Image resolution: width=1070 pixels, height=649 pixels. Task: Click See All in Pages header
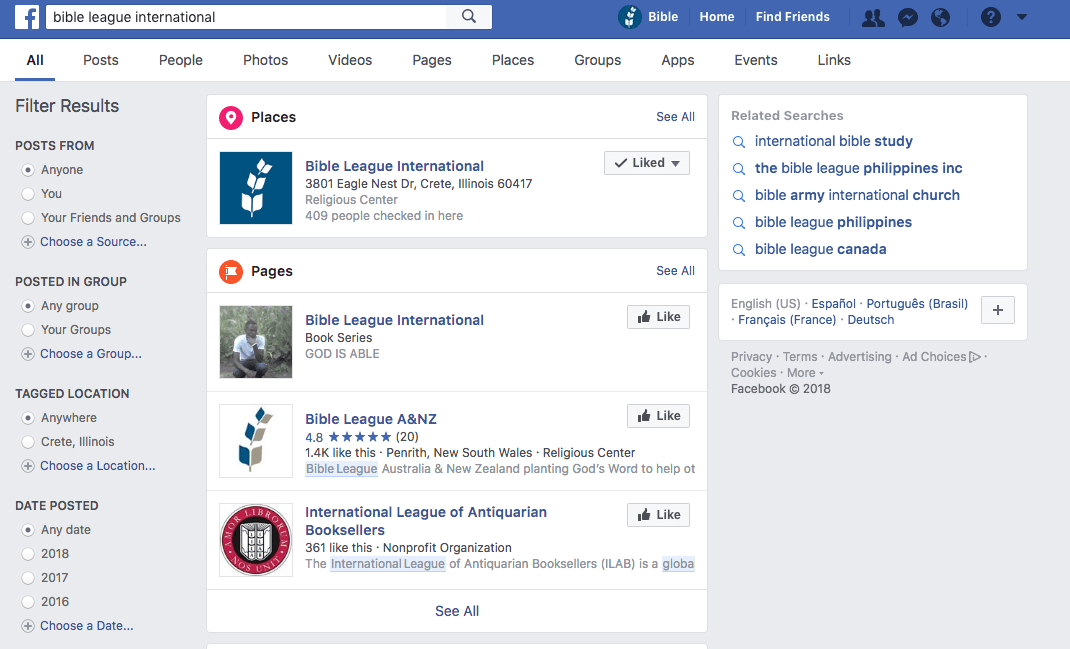click(x=676, y=271)
